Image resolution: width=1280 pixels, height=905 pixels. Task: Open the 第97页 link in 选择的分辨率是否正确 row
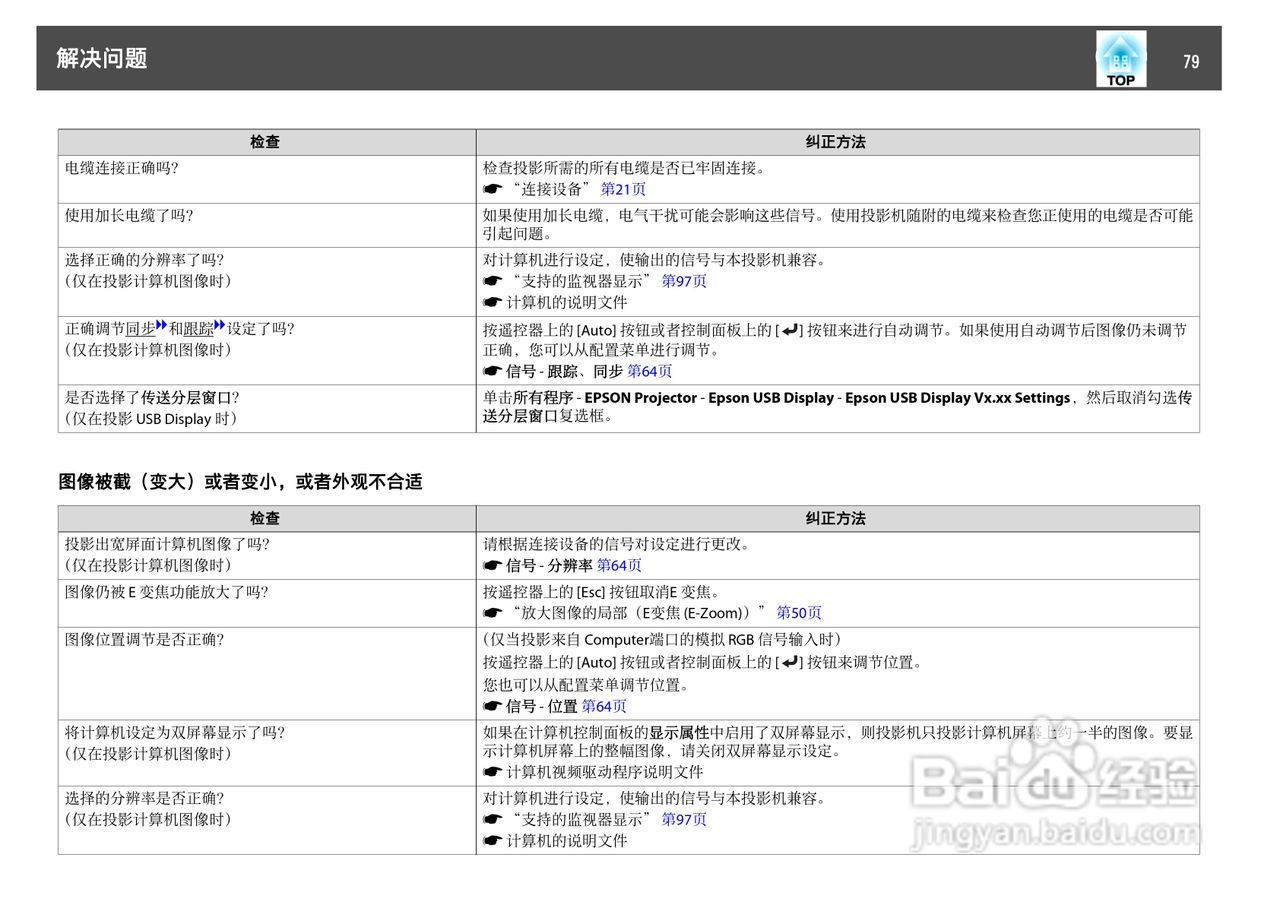tap(684, 819)
